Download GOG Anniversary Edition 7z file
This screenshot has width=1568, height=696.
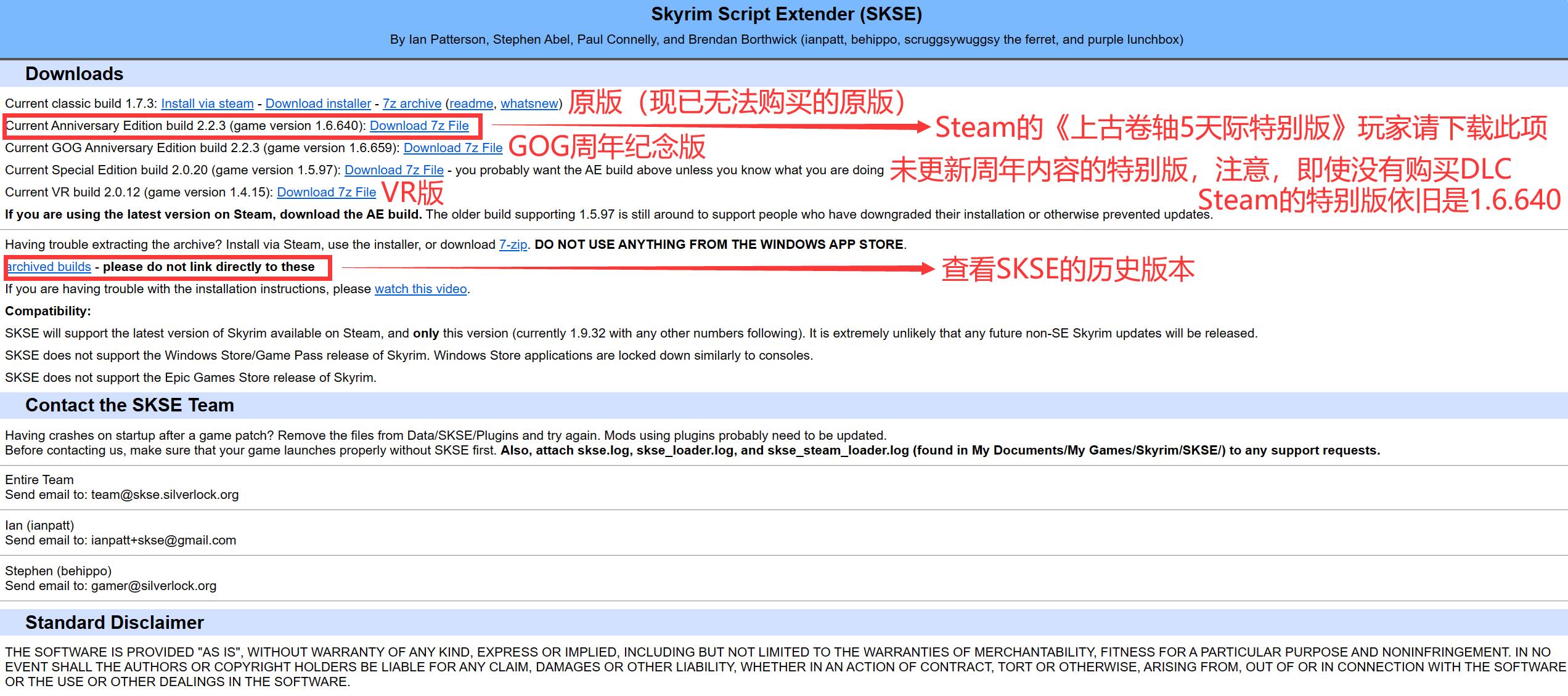click(x=453, y=148)
